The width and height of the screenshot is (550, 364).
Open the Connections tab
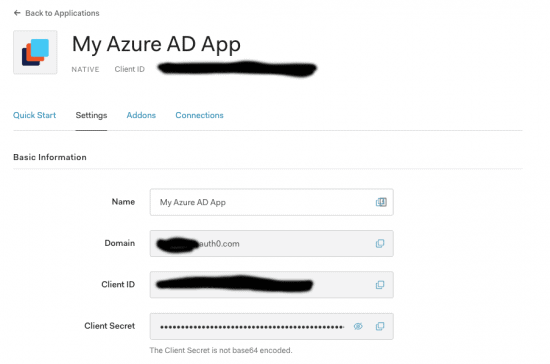pyautogui.click(x=199, y=115)
